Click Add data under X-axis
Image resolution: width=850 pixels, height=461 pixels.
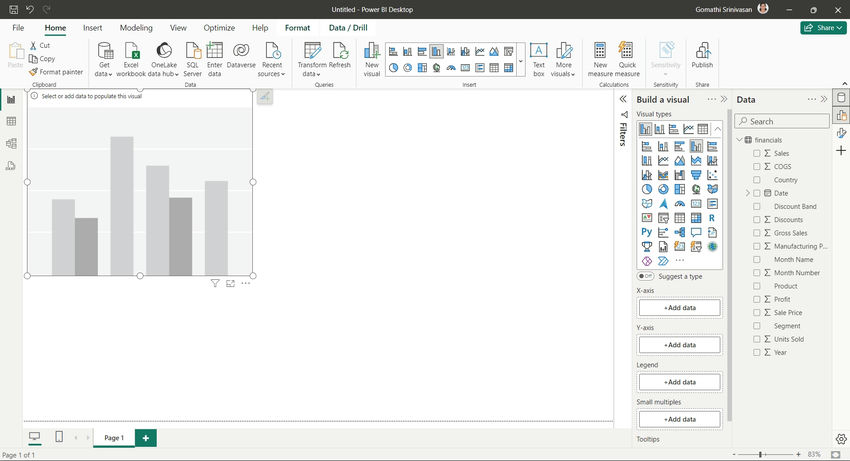680,308
